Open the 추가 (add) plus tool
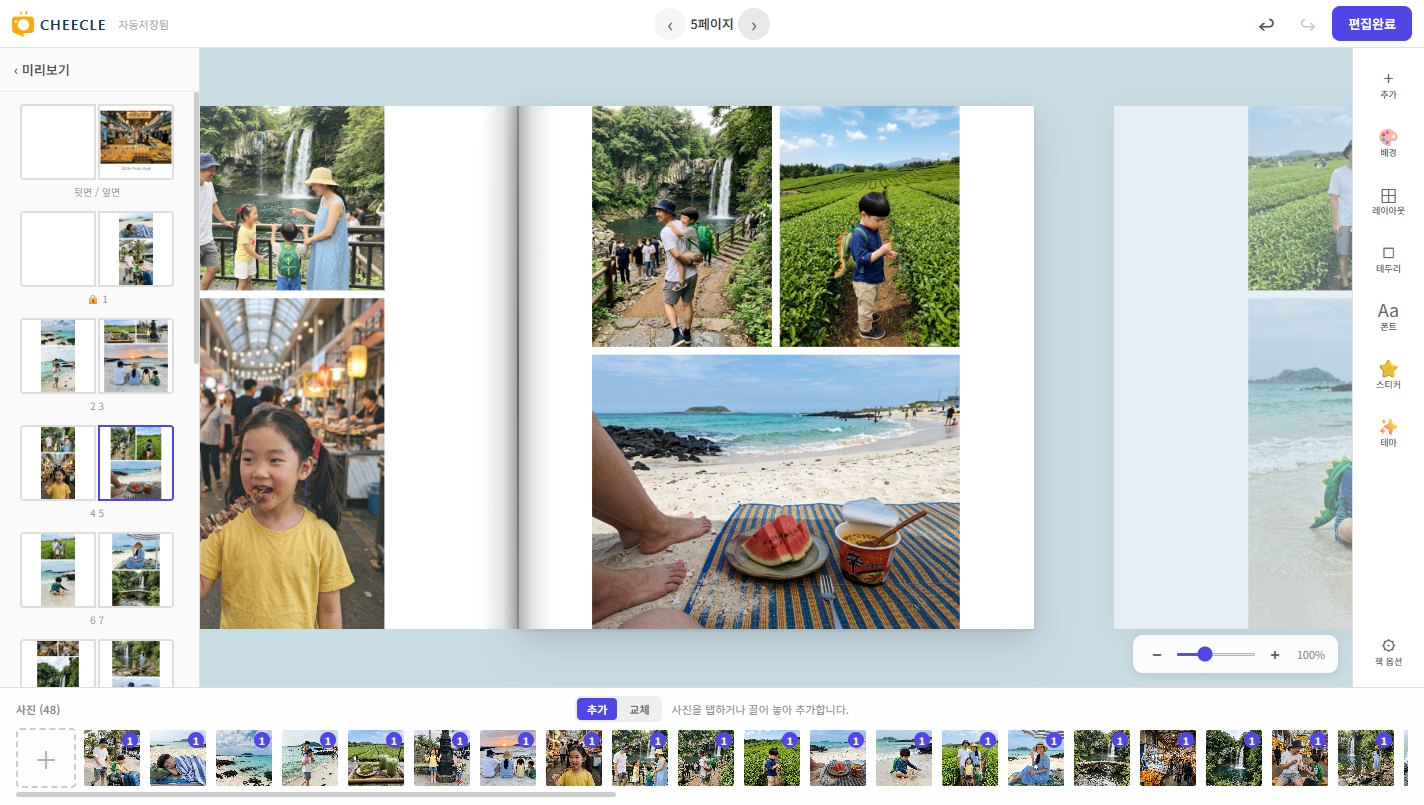This screenshot has width=1424, height=805. tap(1388, 85)
